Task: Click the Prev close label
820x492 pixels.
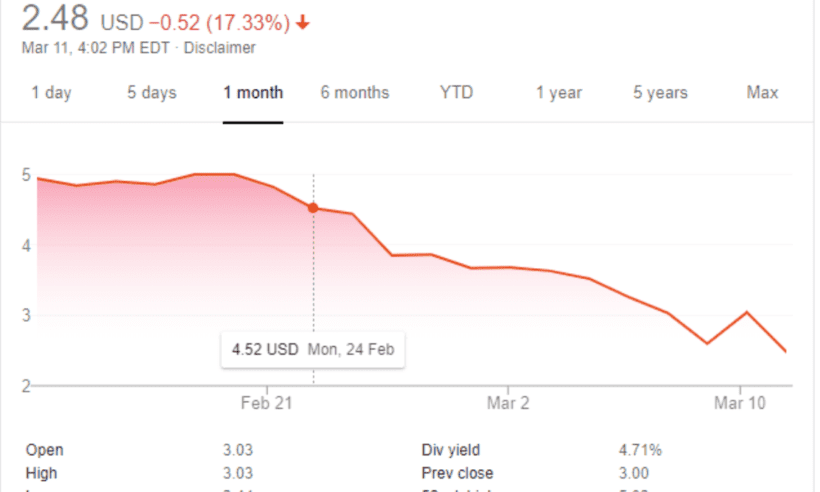Action: (x=457, y=473)
